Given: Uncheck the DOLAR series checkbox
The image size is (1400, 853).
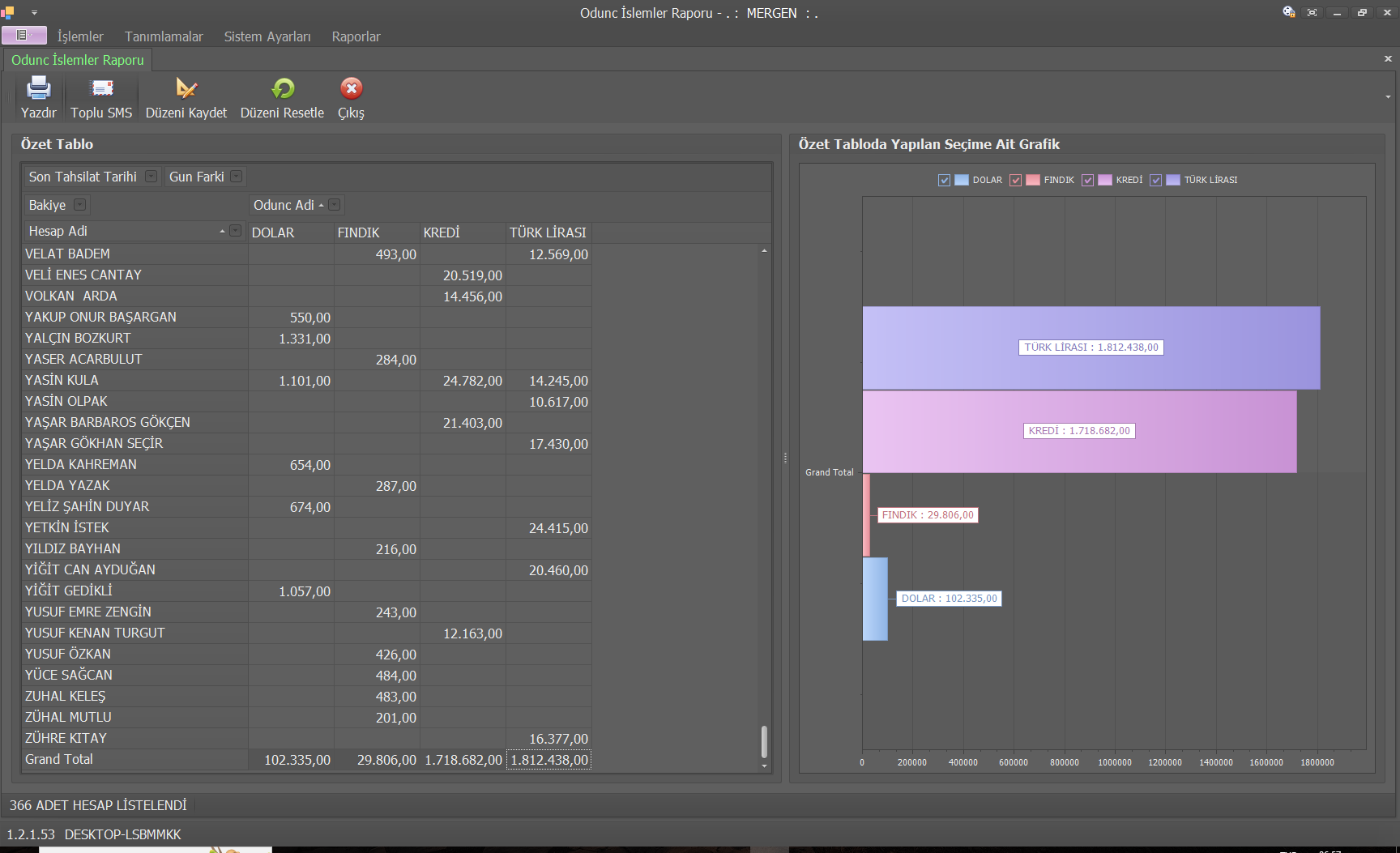Looking at the screenshot, I should [x=944, y=181].
